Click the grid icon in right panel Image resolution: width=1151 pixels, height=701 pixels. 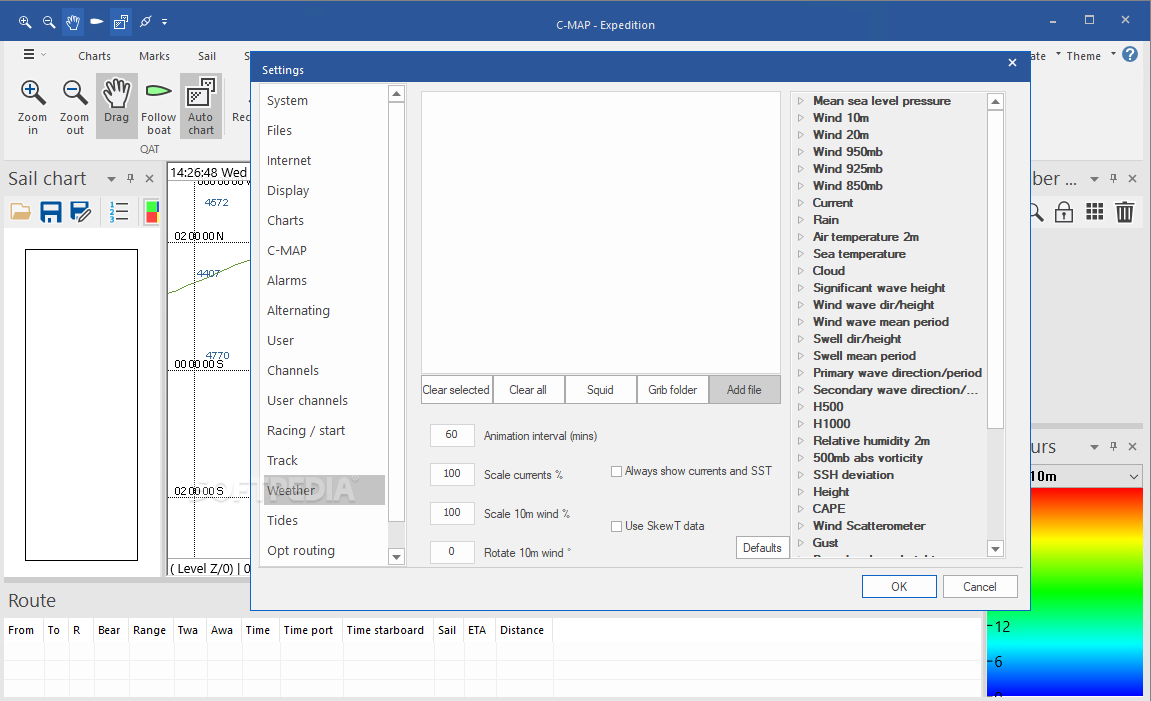[x=1094, y=212]
